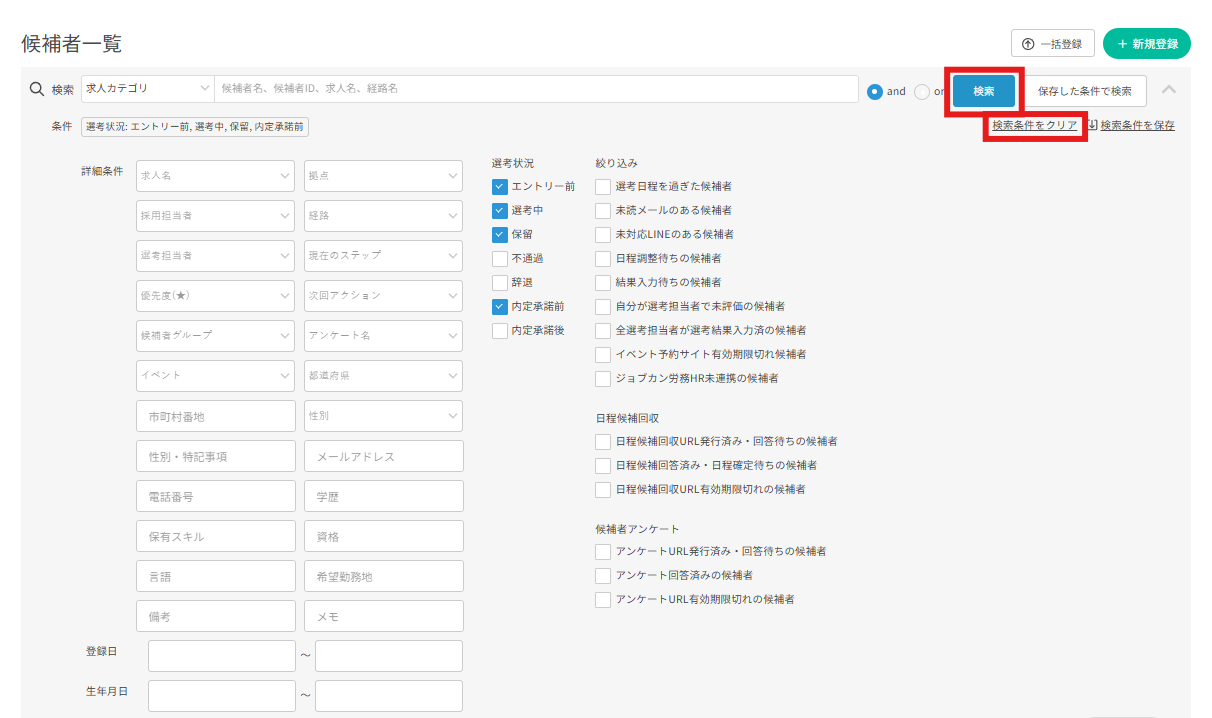Expand the 採用担当者 dropdown
Viewport: 1212px width, 718px height.
215,216
